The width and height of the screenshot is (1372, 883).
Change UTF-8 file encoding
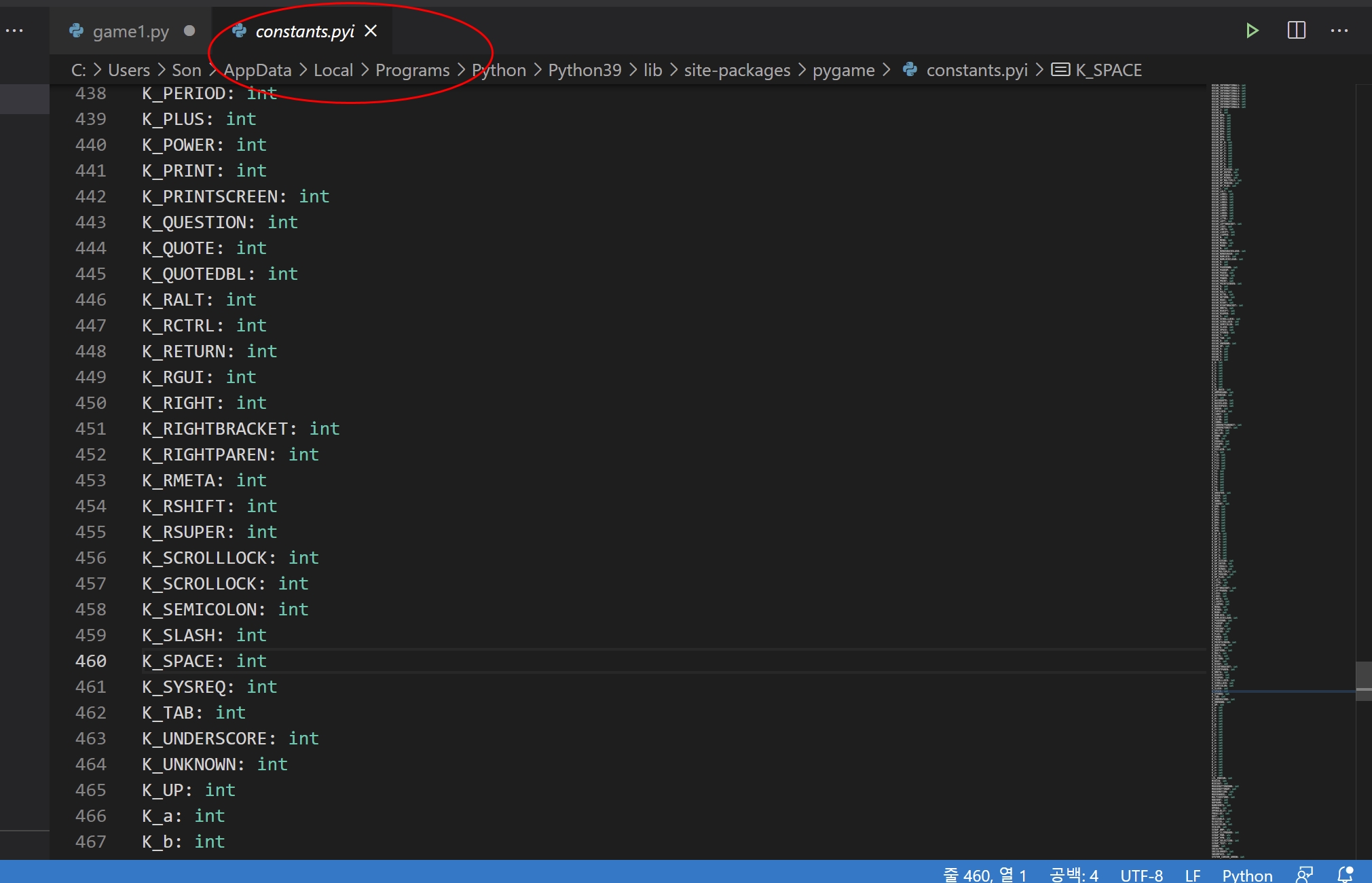point(1141,875)
